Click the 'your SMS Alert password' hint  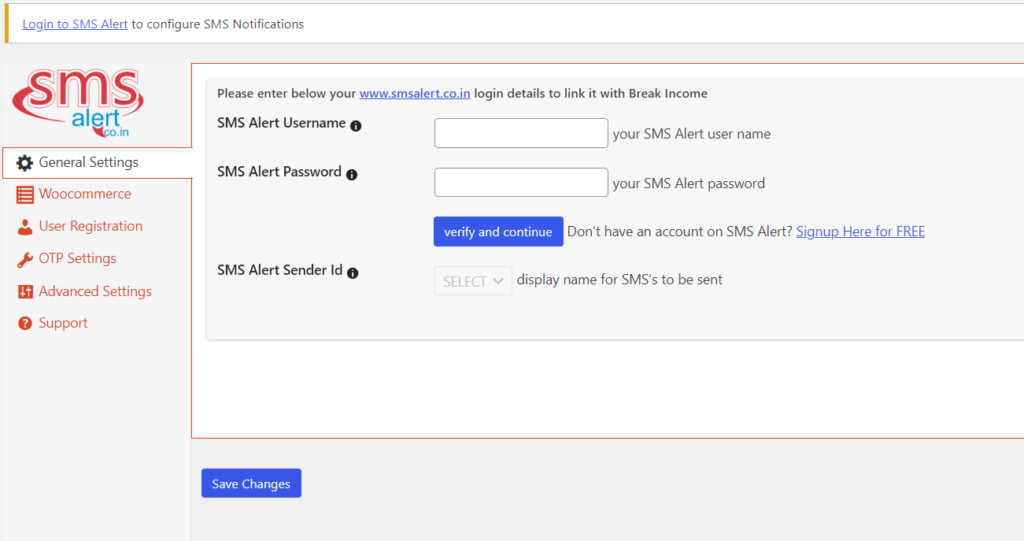689,184
